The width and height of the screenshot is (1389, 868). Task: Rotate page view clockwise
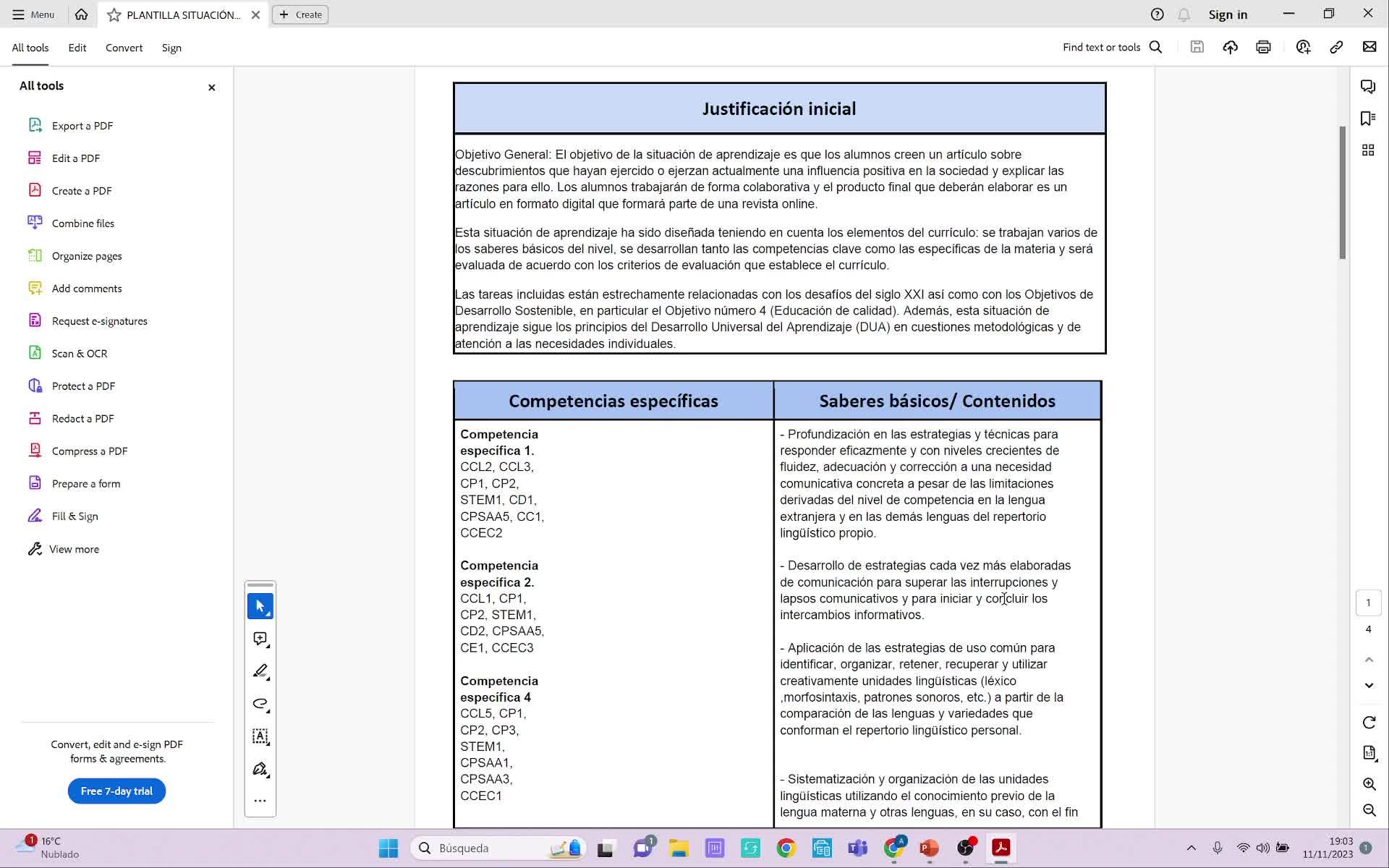coord(1369,722)
